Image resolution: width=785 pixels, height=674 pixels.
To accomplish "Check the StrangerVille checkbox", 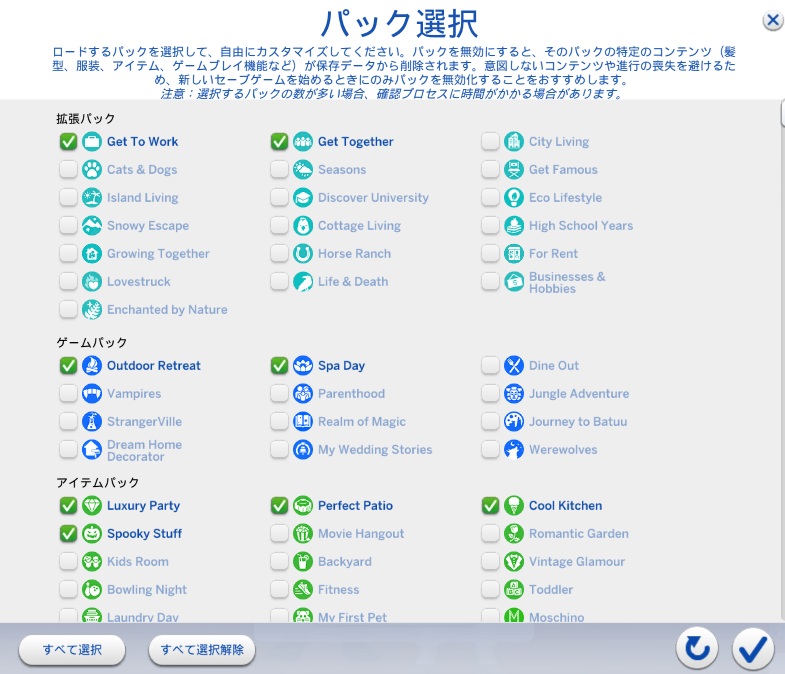I will 68,422.
